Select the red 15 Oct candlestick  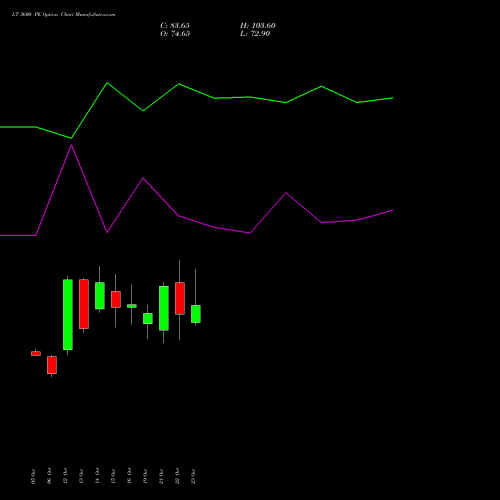[116, 299]
